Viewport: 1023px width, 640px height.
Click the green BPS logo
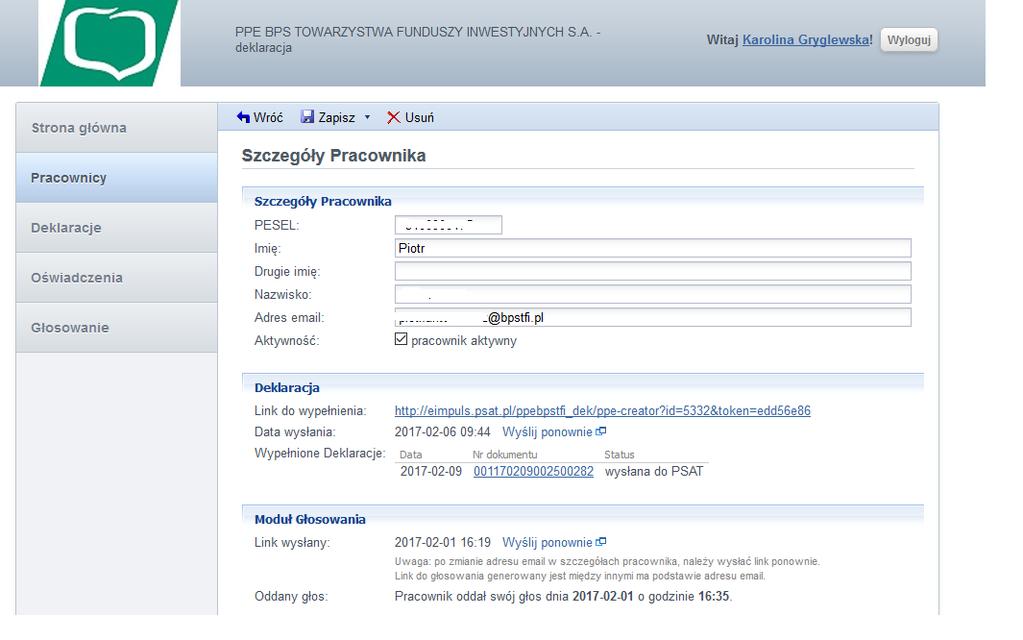pyautogui.click(x=109, y=42)
